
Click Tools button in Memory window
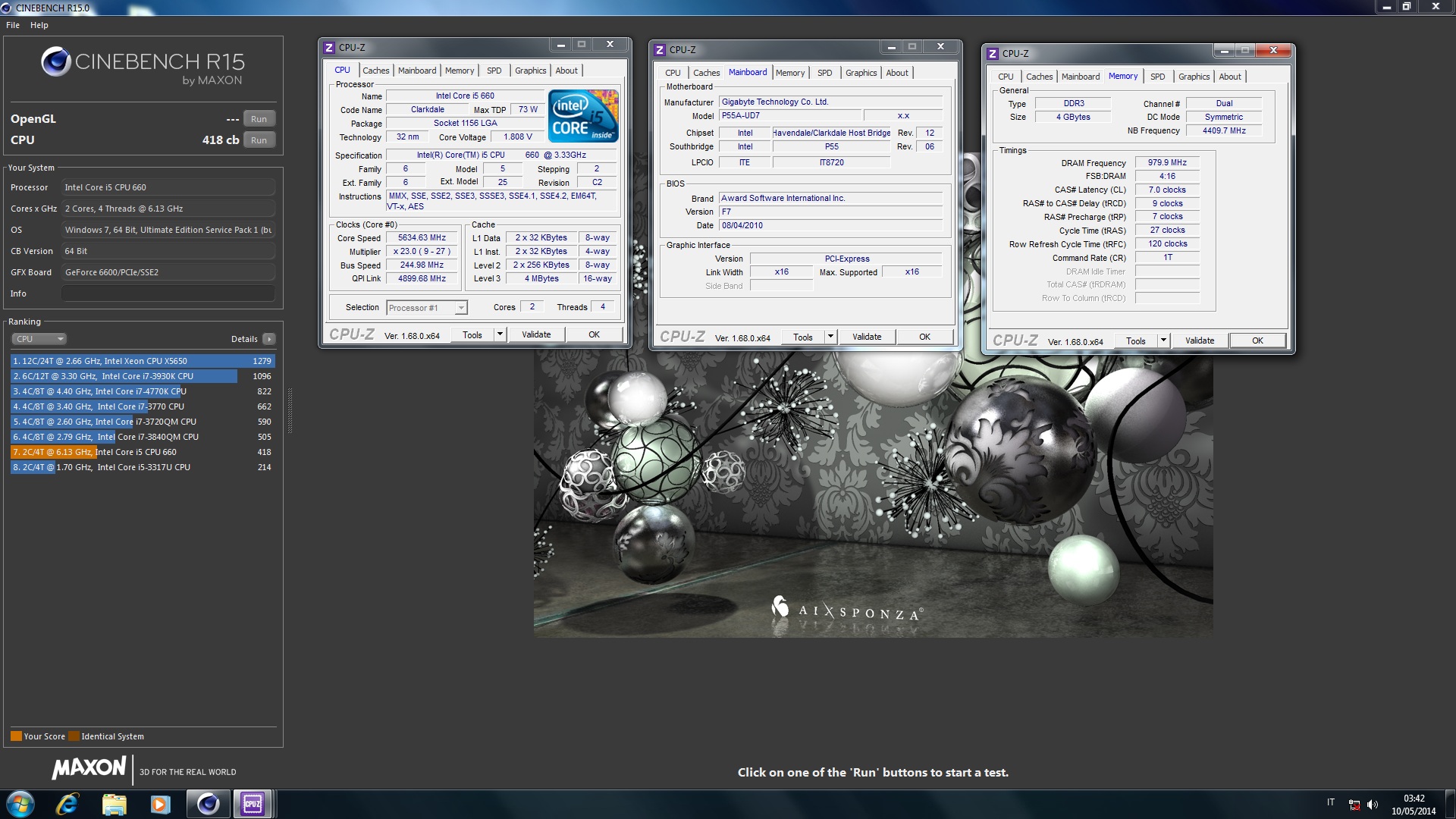pyautogui.click(x=1135, y=340)
